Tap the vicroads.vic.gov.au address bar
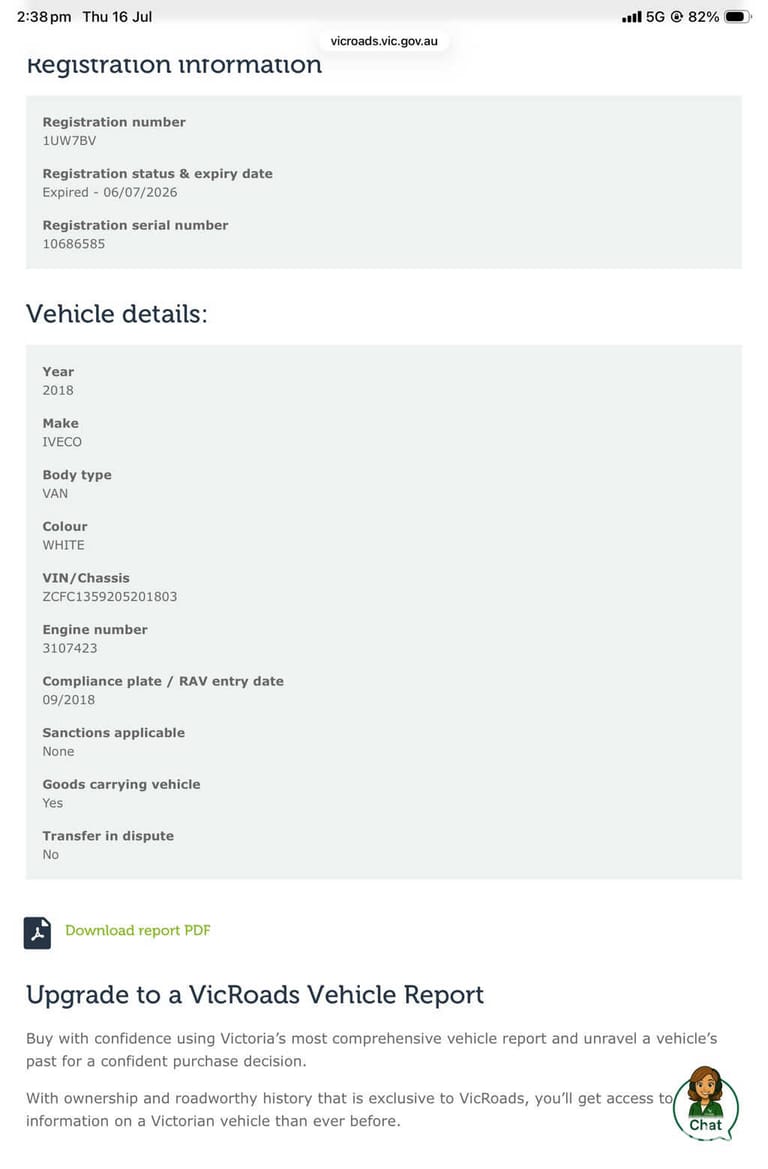 tap(384, 41)
